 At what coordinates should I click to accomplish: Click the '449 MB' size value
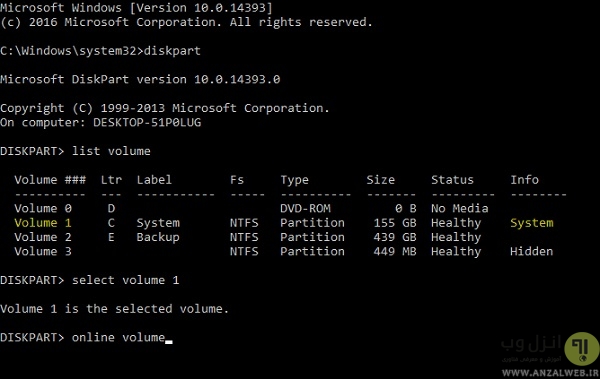click(x=395, y=252)
